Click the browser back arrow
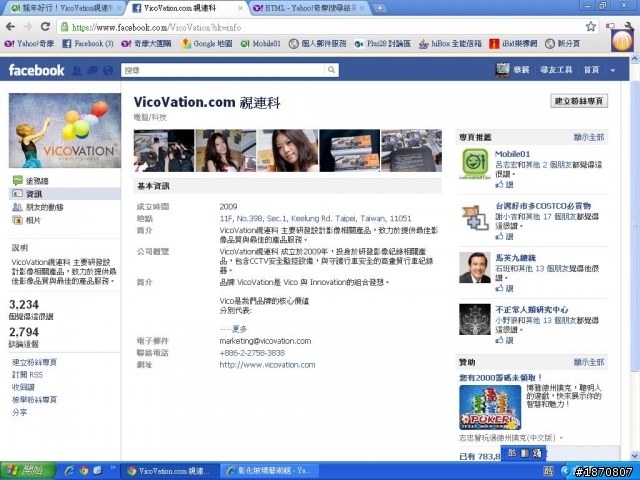The width and height of the screenshot is (640, 480). 11,27
